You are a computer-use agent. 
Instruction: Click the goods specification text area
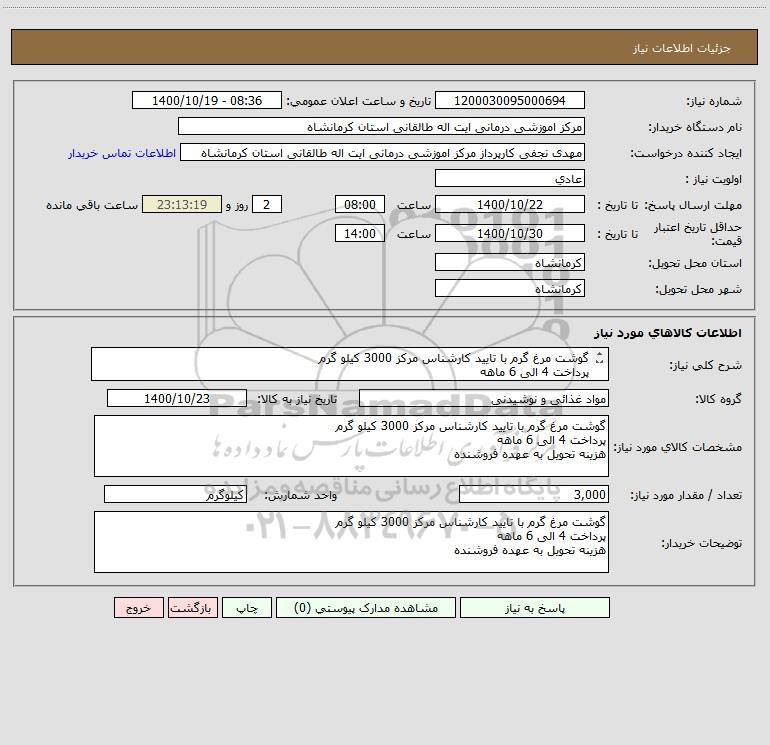pos(351,446)
